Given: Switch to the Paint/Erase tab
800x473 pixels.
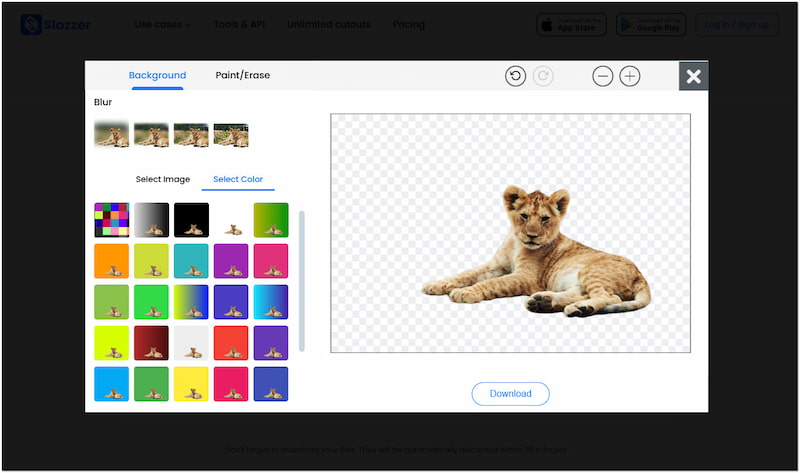Looking at the screenshot, I should pyautogui.click(x=242, y=75).
